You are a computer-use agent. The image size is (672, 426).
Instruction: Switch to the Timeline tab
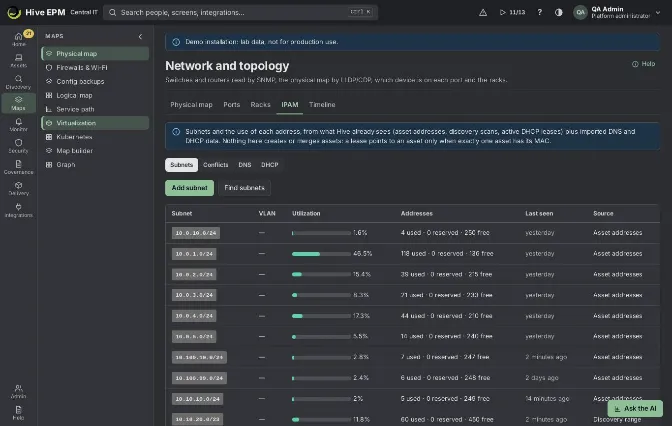(x=322, y=105)
